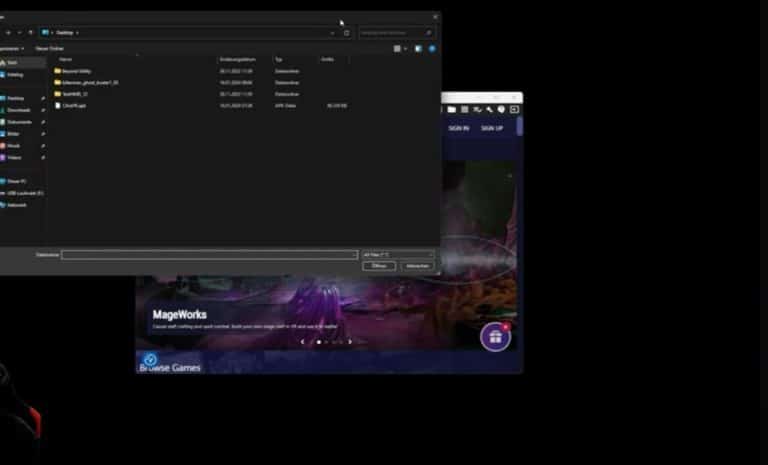This screenshot has width=768, height=465.
Task: Select the APK file in the file list
Action: click(x=73, y=105)
